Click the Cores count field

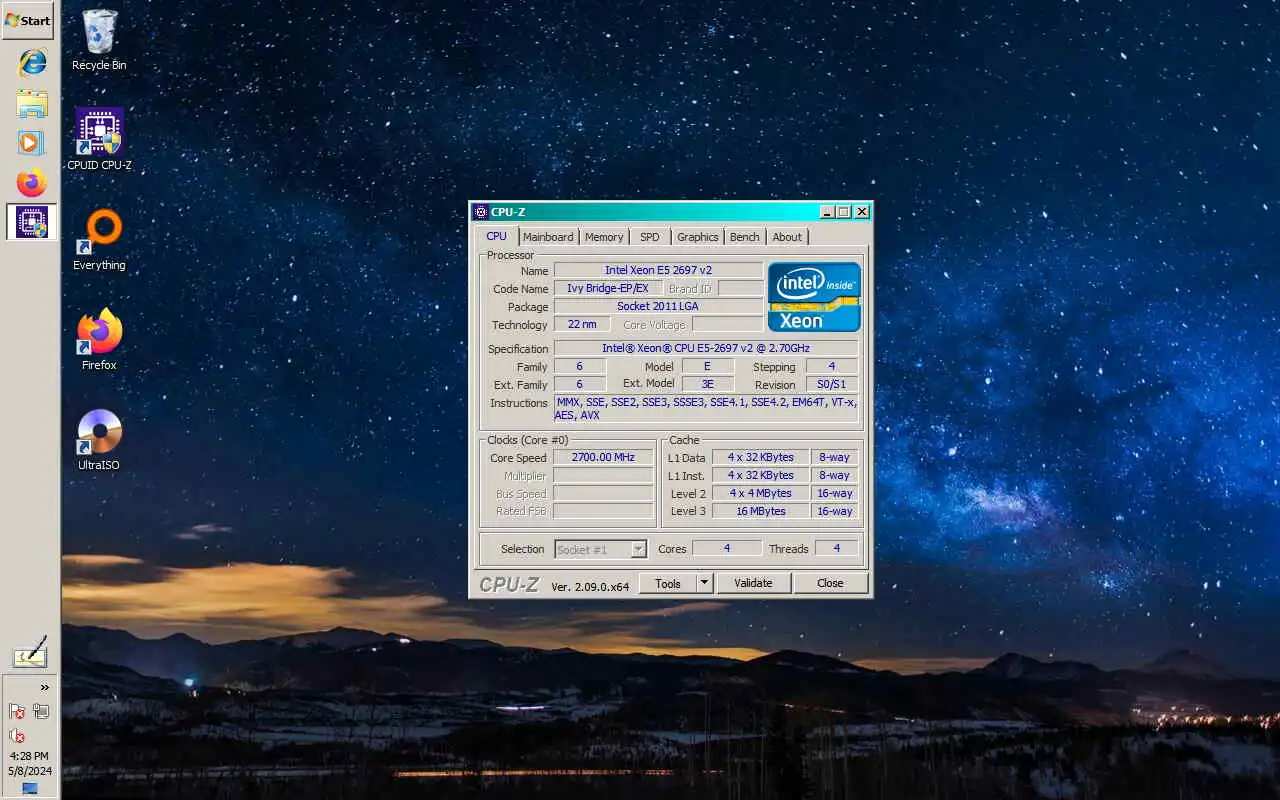727,548
